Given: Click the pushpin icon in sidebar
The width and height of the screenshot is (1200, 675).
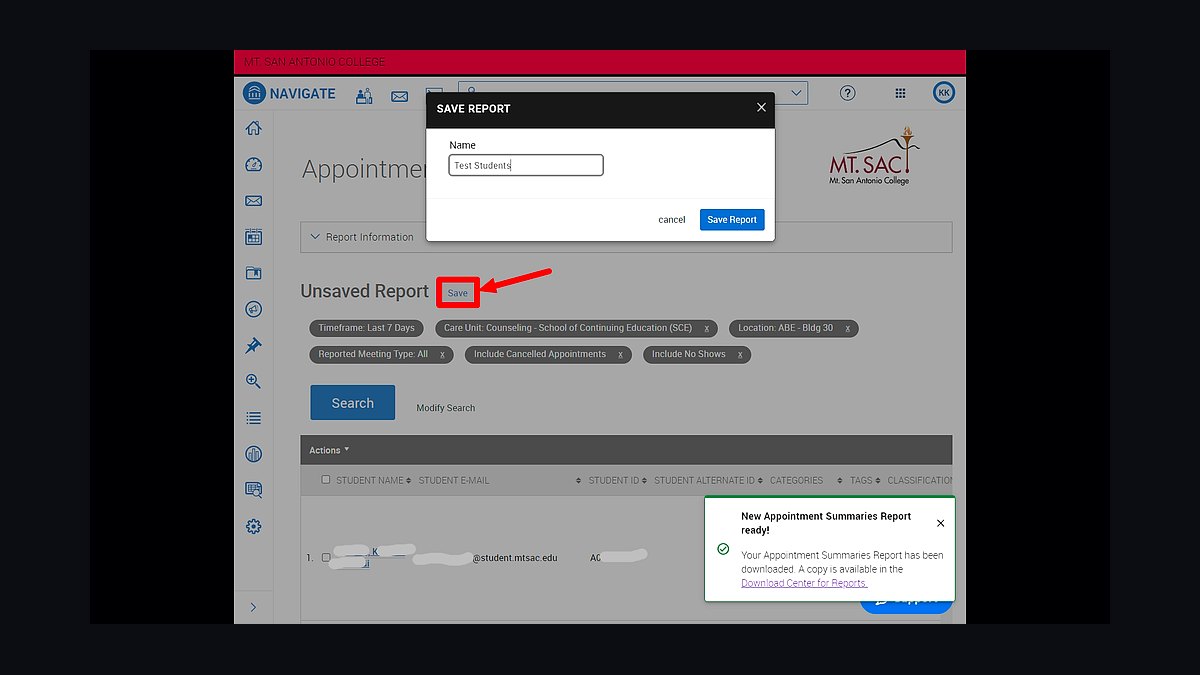Looking at the screenshot, I should 253,346.
